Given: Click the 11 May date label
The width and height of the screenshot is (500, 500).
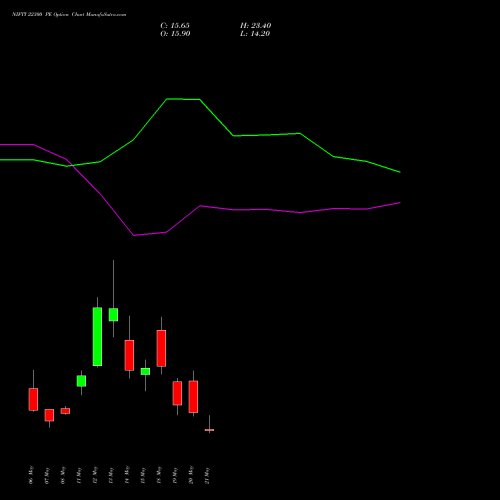Looking at the screenshot, I should point(79,475).
